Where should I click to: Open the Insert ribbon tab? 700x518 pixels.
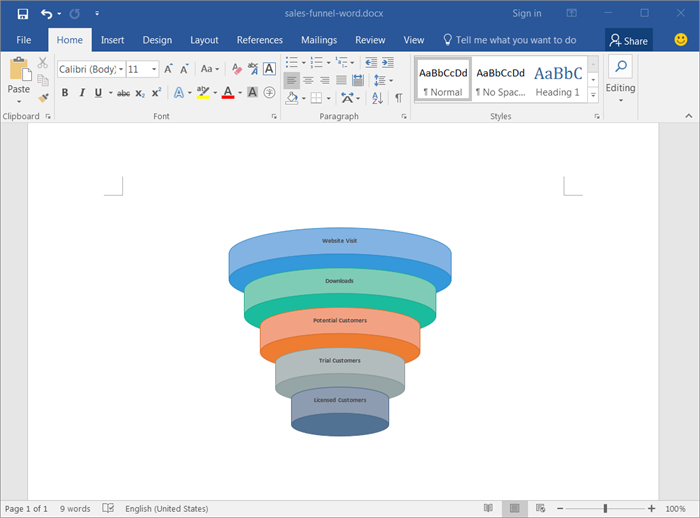[x=112, y=40]
